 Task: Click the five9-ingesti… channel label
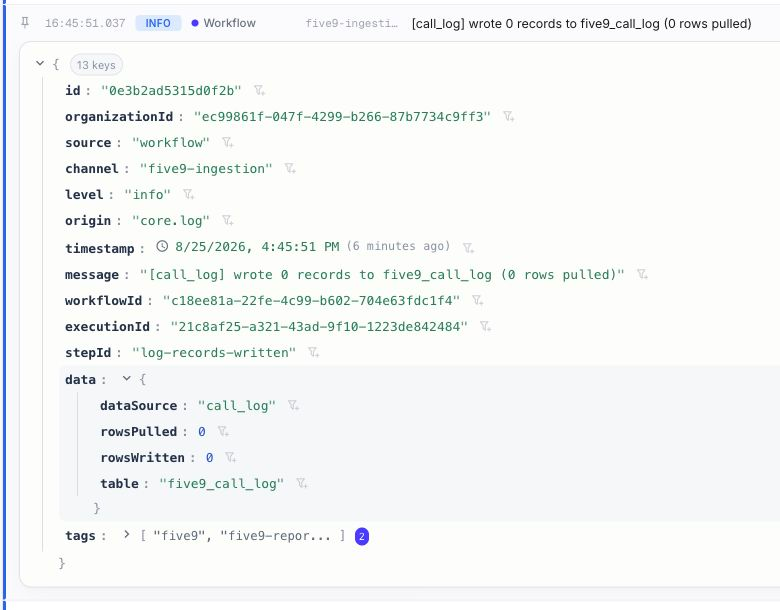[352, 23]
